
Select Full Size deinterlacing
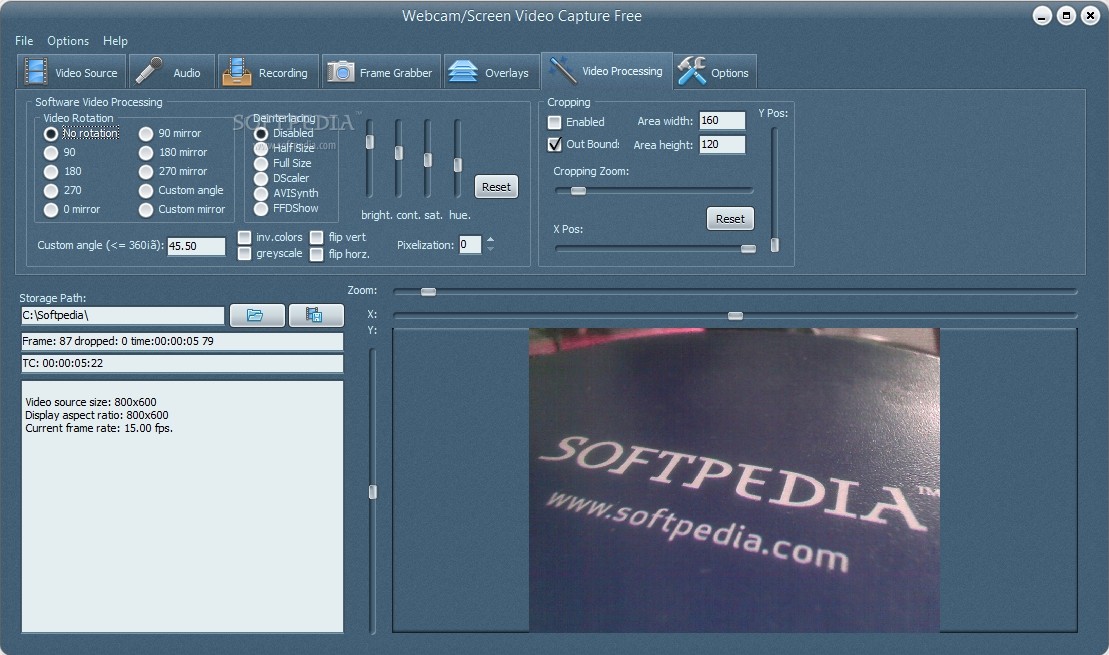pos(261,163)
